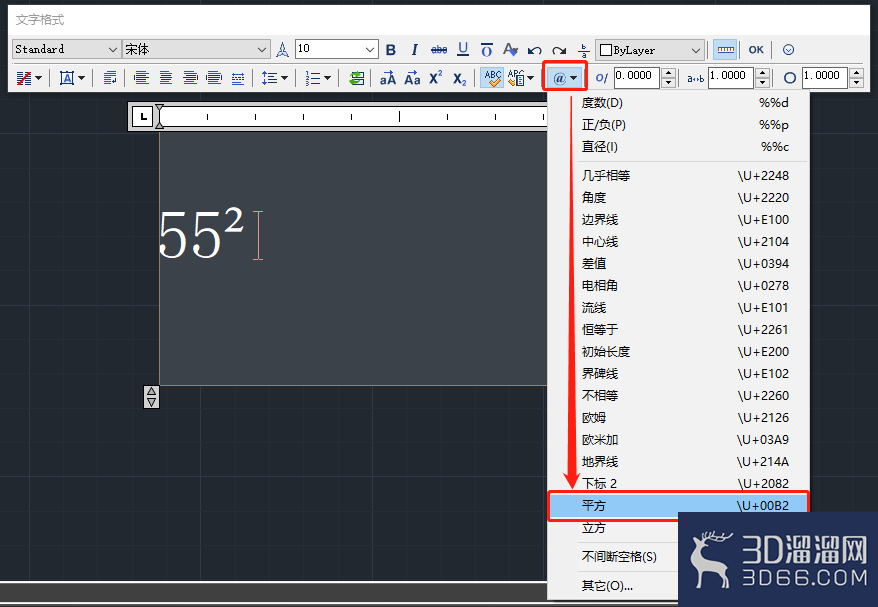
Task: Increase the oblique angle value
Action: [669, 73]
